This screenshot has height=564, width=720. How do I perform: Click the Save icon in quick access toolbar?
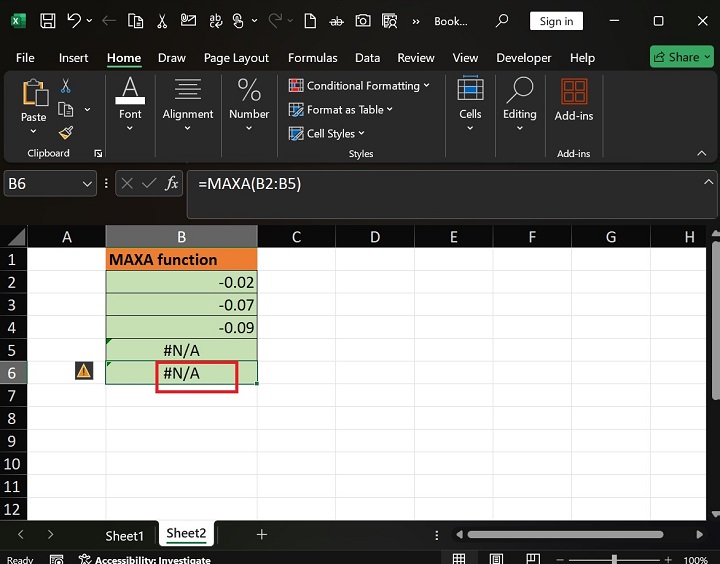tap(48, 21)
